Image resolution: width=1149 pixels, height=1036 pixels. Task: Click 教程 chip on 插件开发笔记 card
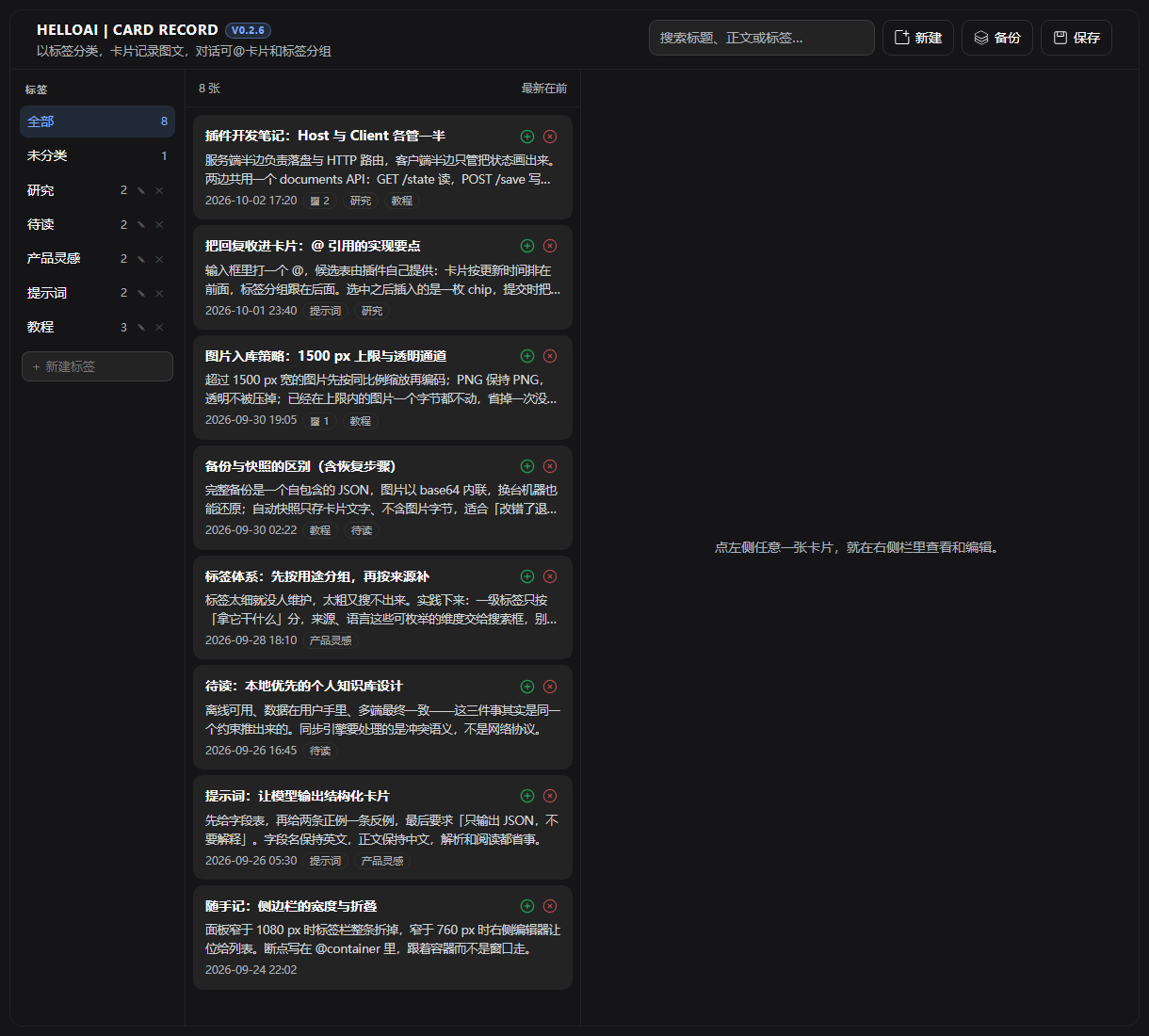(x=402, y=201)
